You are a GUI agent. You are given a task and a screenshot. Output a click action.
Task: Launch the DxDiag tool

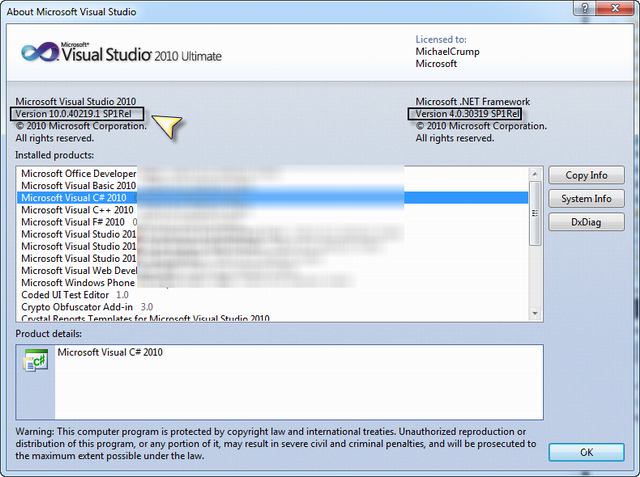tap(586, 222)
